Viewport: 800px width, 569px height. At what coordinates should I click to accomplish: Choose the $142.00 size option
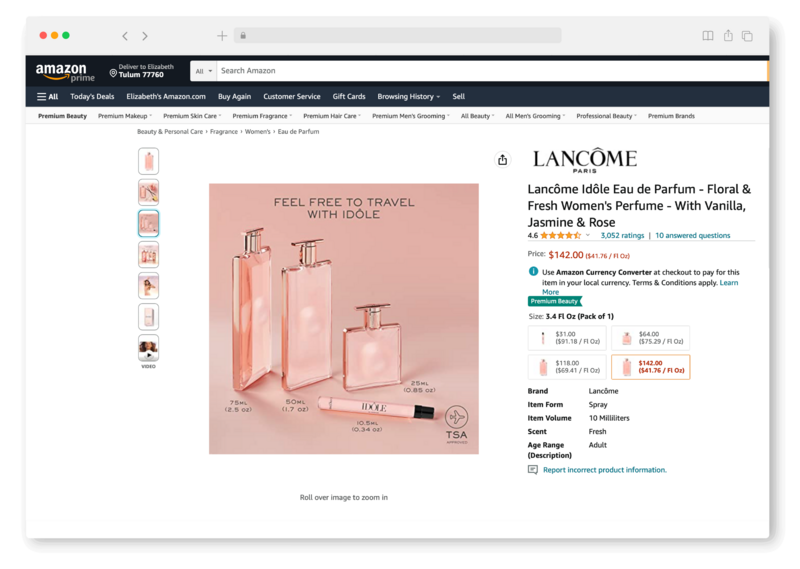651,367
